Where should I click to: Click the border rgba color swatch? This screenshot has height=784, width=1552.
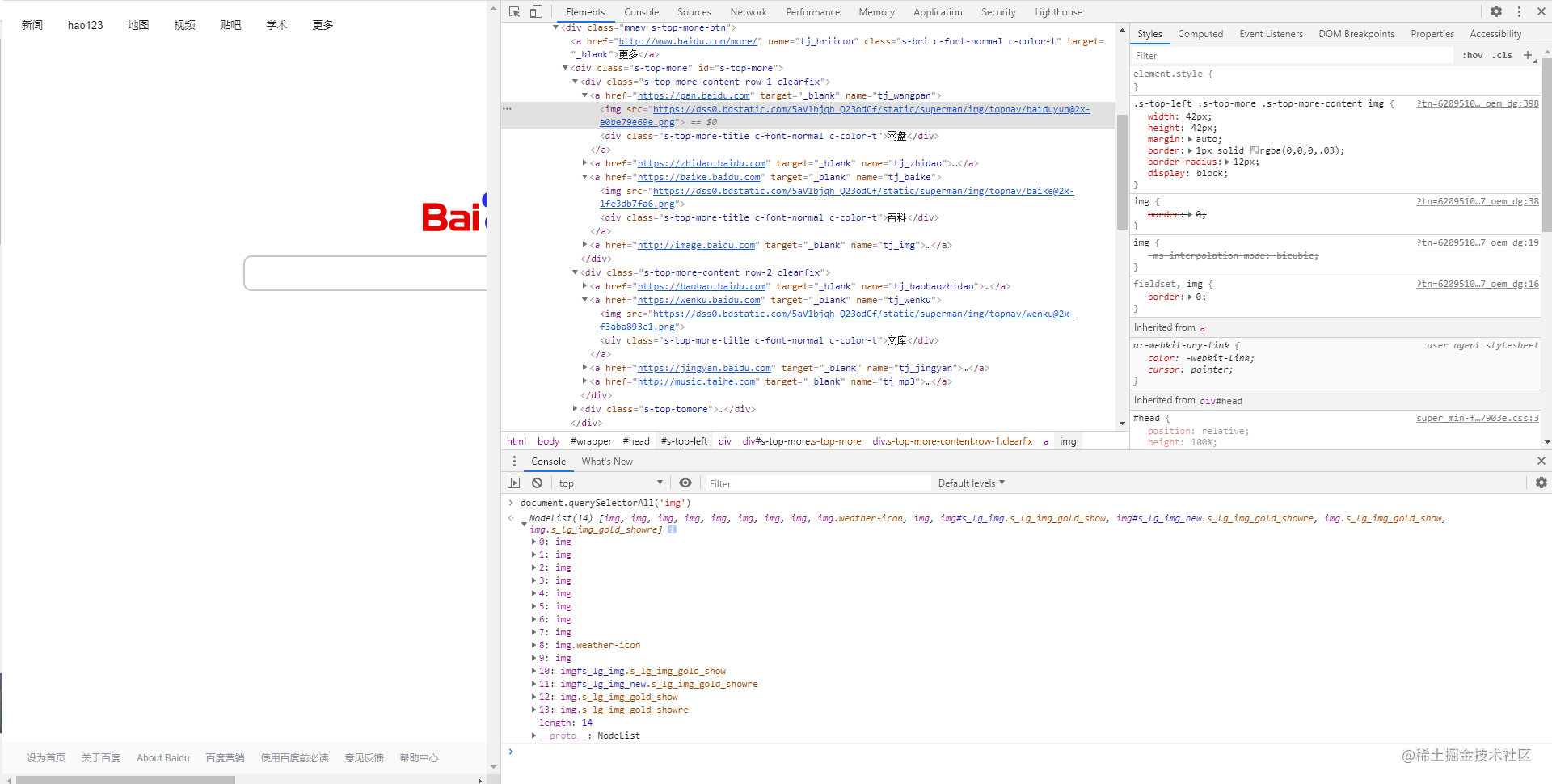tap(1255, 150)
